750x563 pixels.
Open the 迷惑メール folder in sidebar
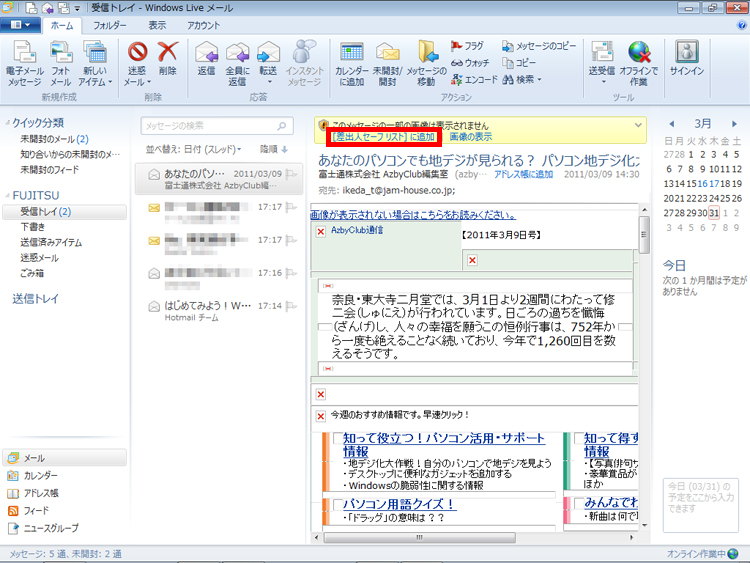click(x=39, y=258)
